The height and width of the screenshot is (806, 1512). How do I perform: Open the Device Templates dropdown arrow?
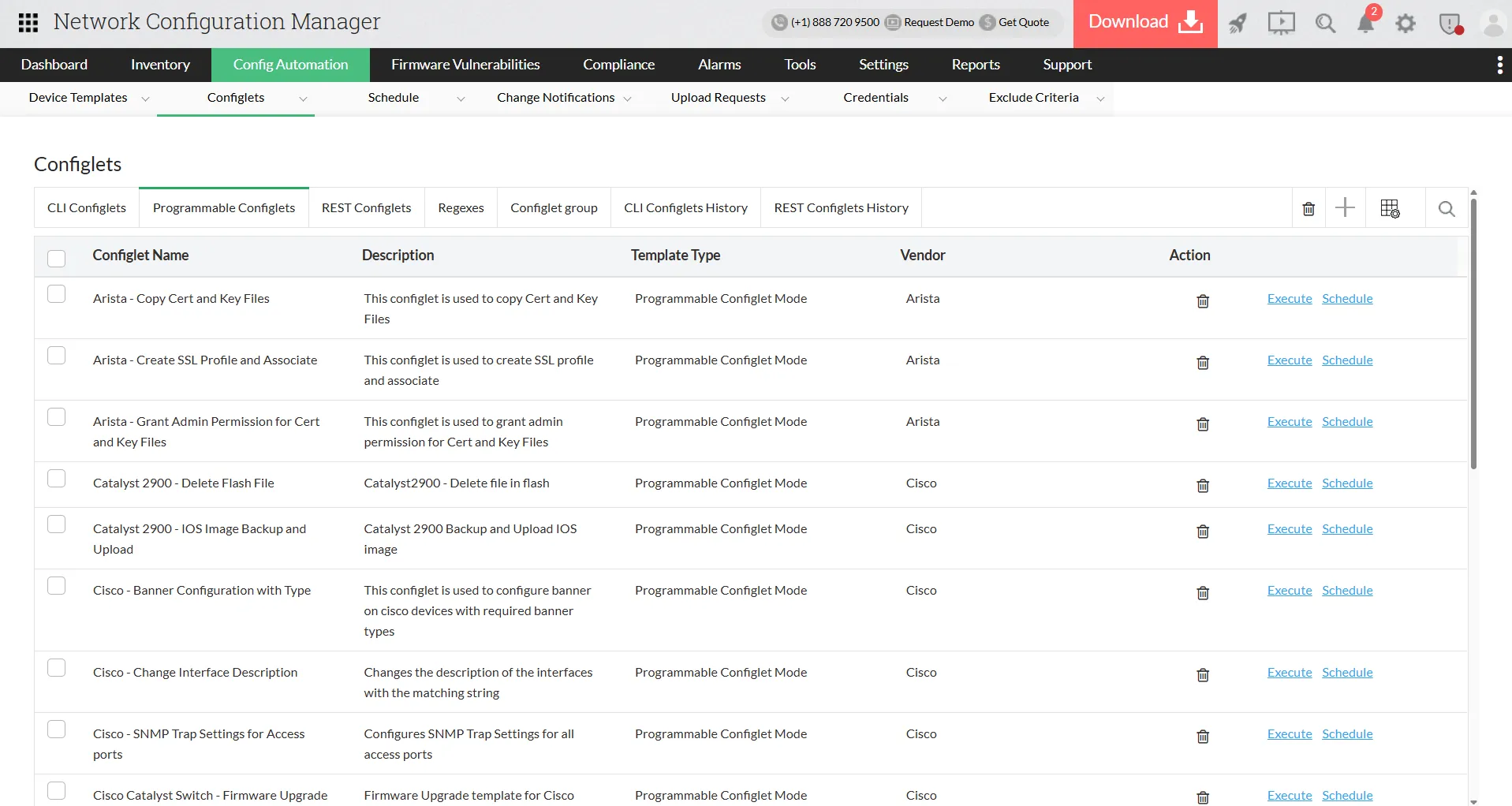145,99
